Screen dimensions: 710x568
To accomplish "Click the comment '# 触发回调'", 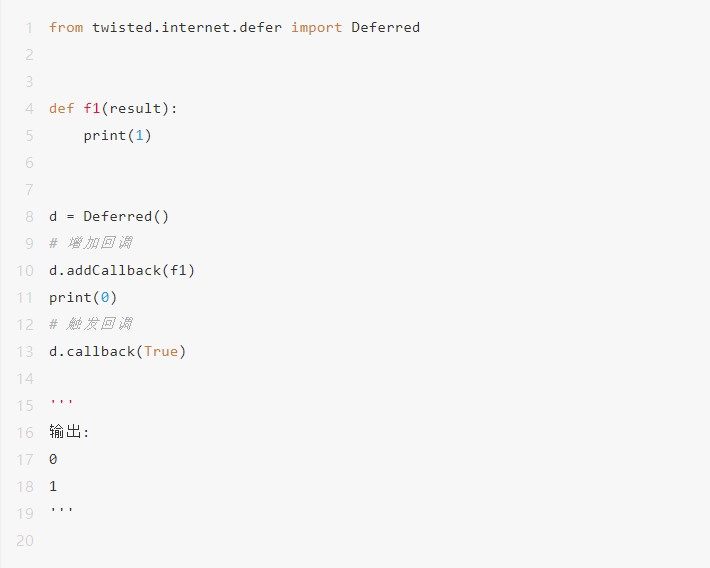I will click(91, 324).
